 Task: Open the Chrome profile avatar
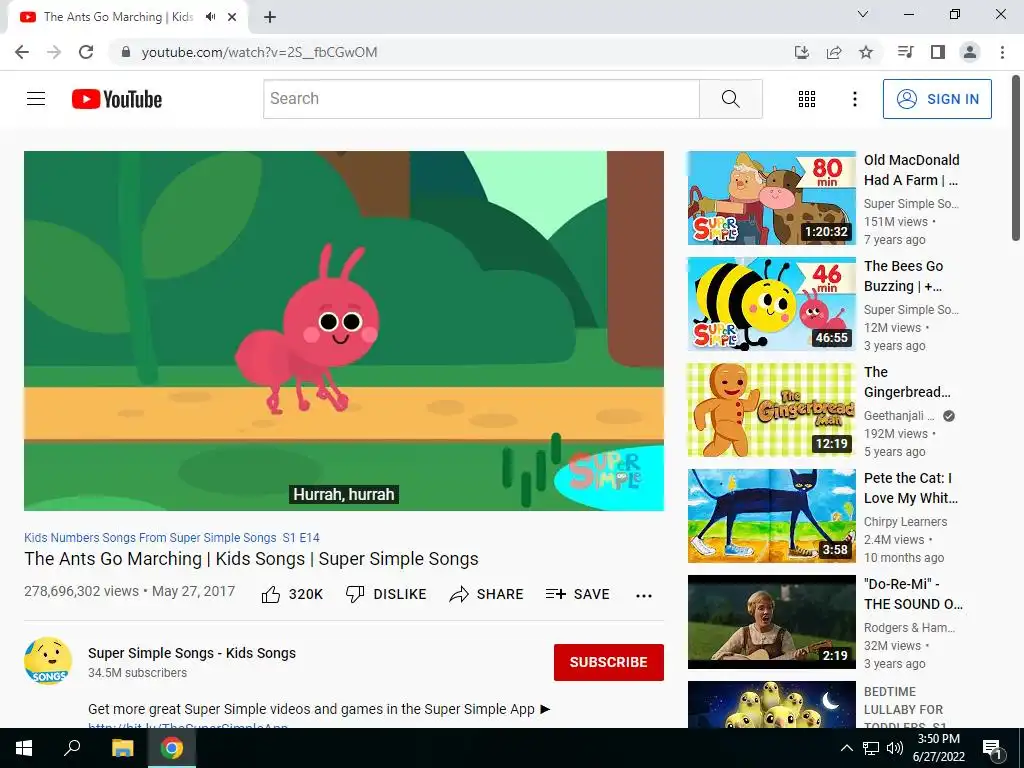point(970,52)
